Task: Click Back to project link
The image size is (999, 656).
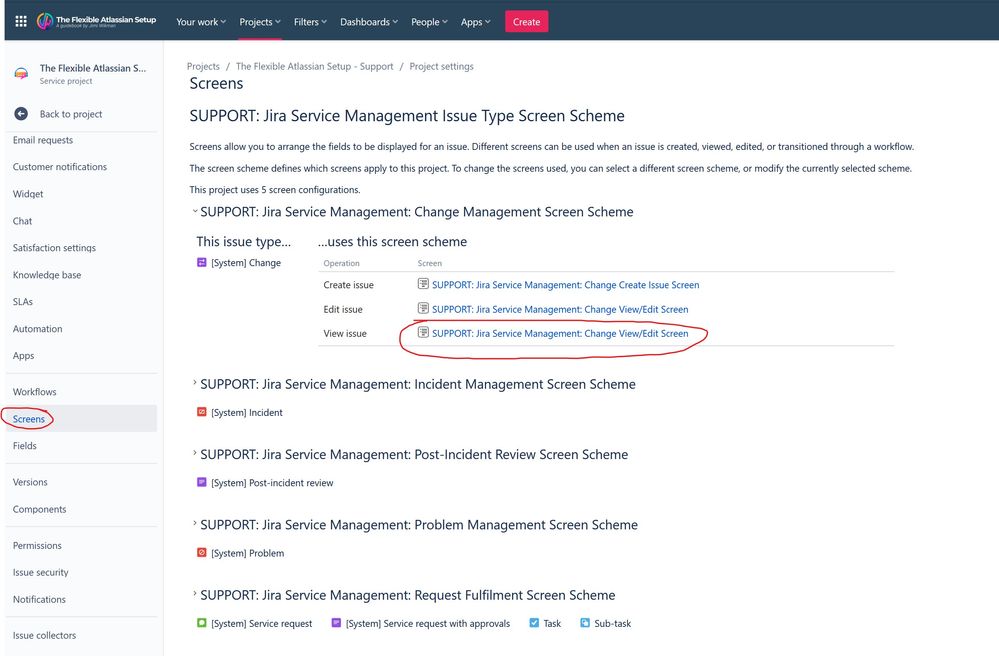Action: click(x=71, y=114)
